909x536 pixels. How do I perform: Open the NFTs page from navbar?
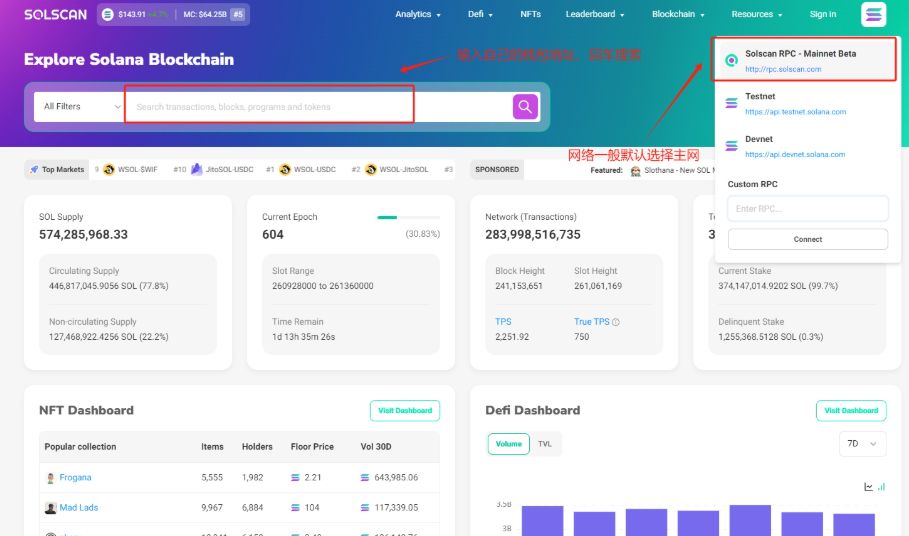(x=530, y=15)
